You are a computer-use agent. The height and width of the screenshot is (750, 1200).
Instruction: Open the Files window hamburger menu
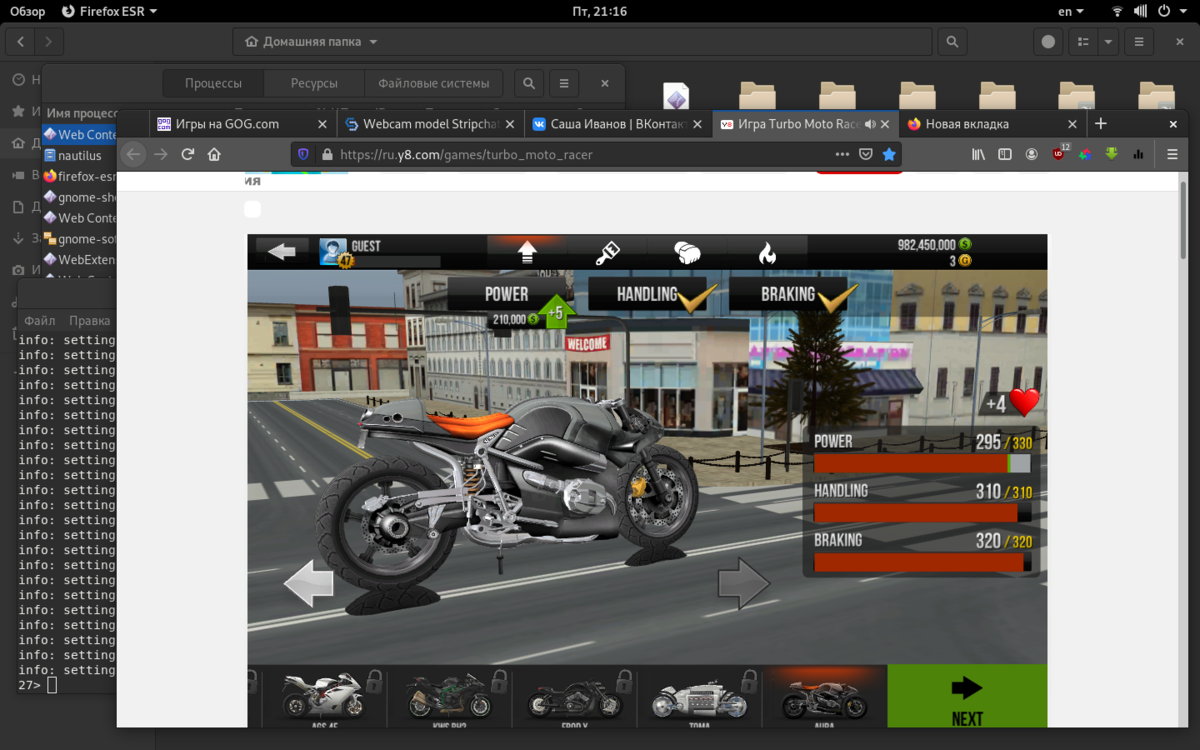1139,42
